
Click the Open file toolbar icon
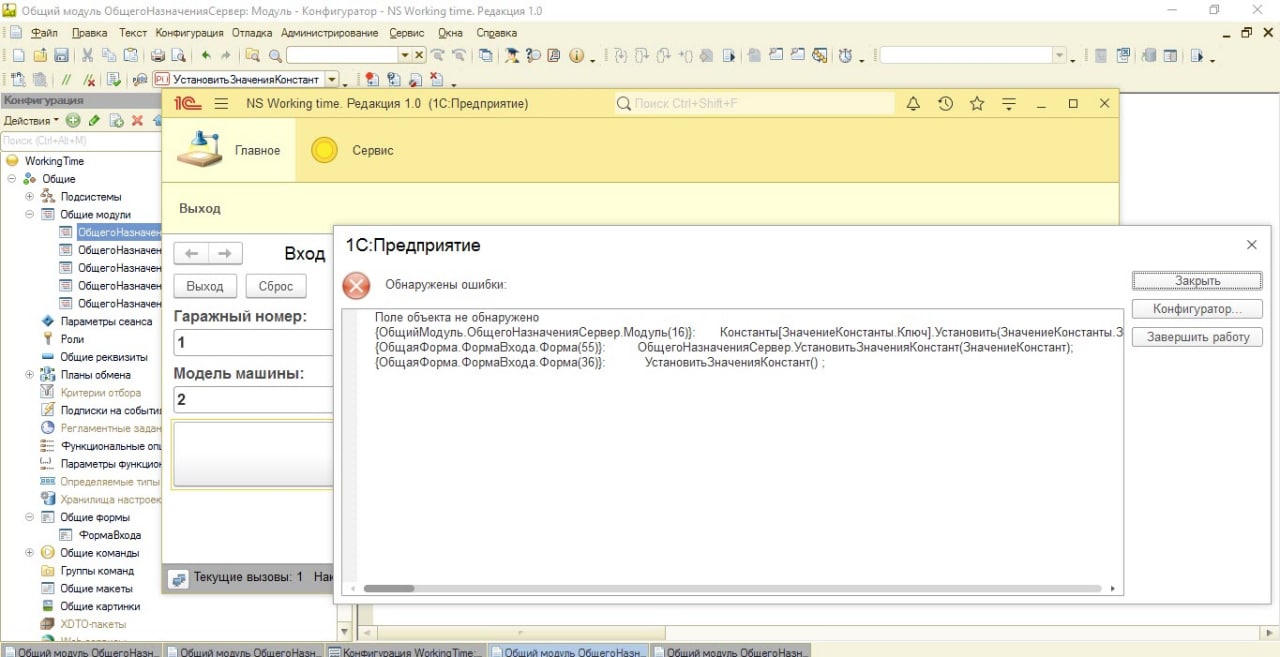coord(41,56)
